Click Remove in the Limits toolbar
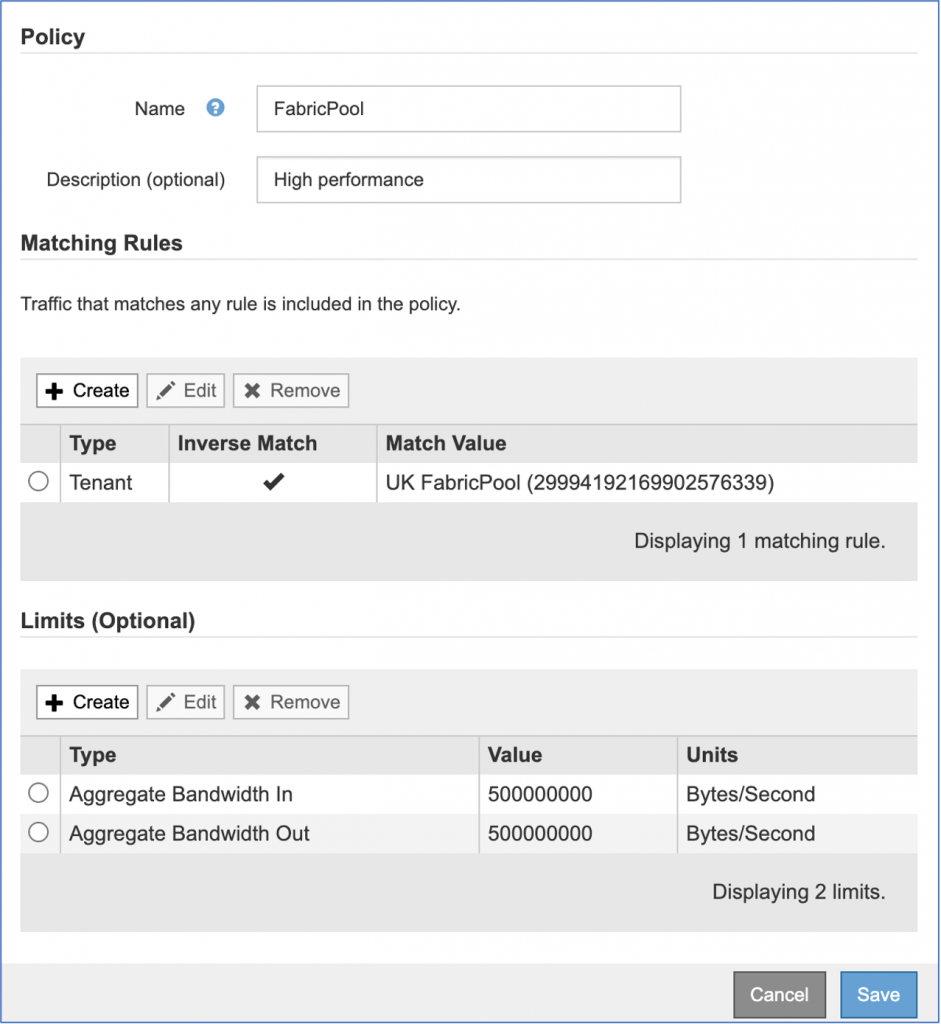 pyautogui.click(x=291, y=702)
